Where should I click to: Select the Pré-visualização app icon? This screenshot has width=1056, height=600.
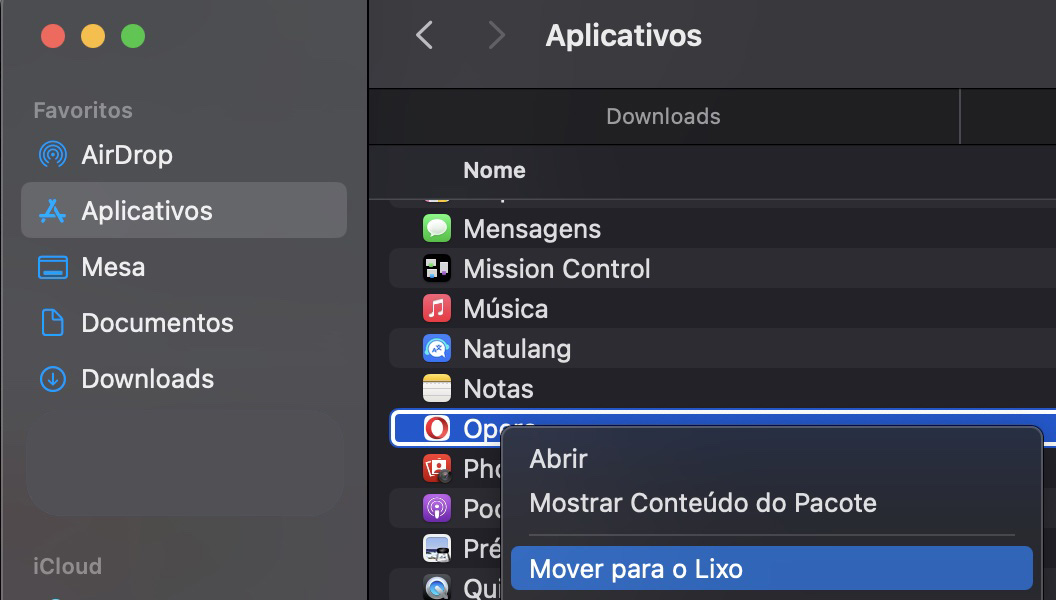(437, 548)
